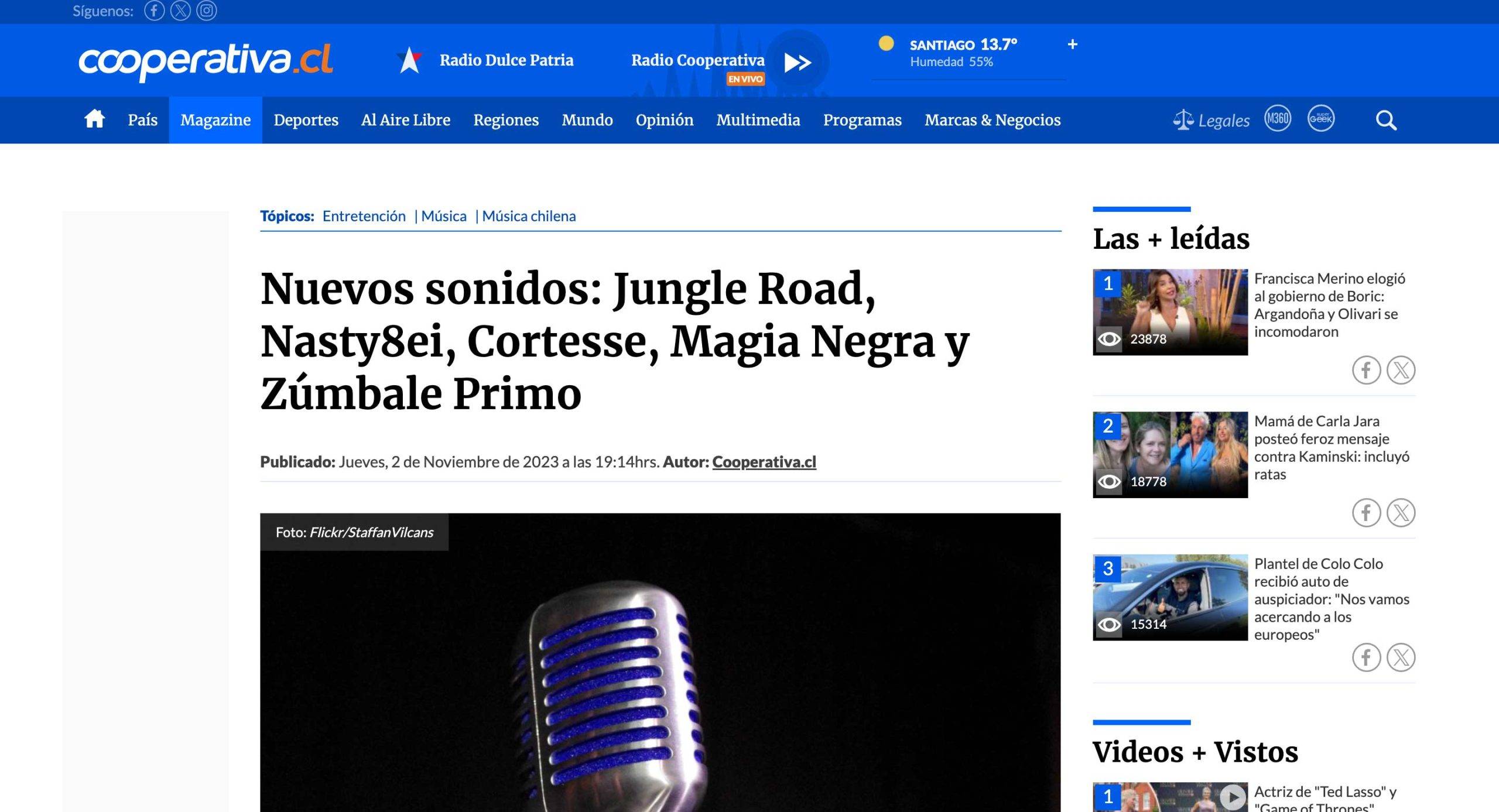Expand the Santiago weather plus button
1499x812 pixels.
(1072, 44)
